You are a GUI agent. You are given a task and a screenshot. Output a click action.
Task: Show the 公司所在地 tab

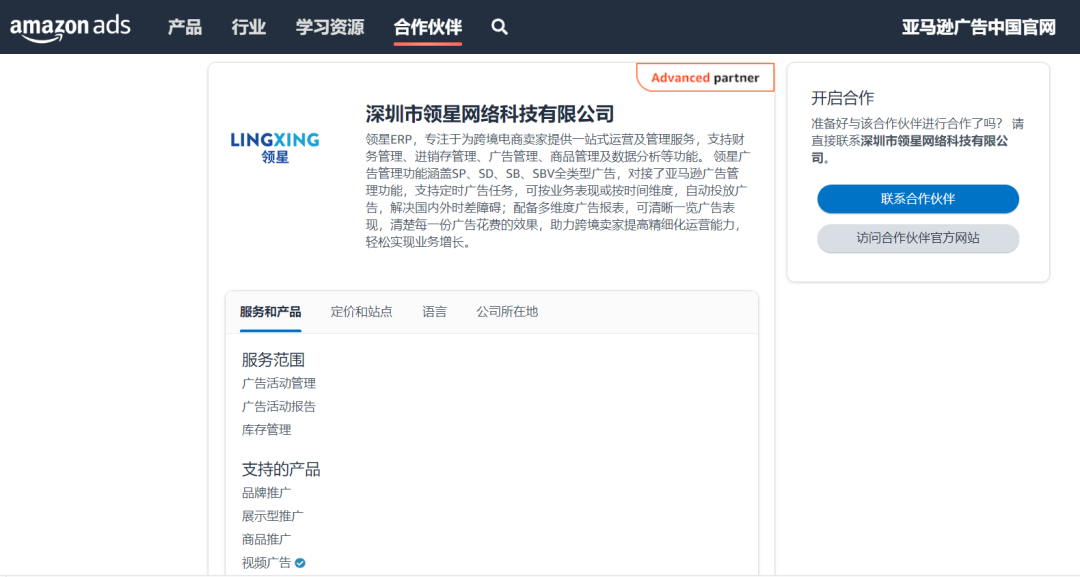[x=507, y=312]
